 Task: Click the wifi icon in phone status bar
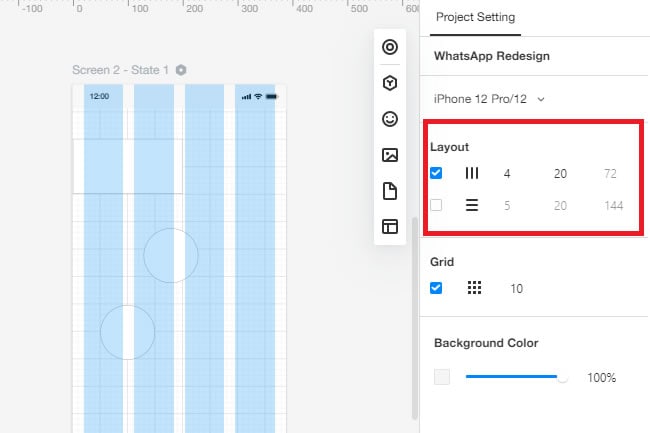[x=258, y=97]
